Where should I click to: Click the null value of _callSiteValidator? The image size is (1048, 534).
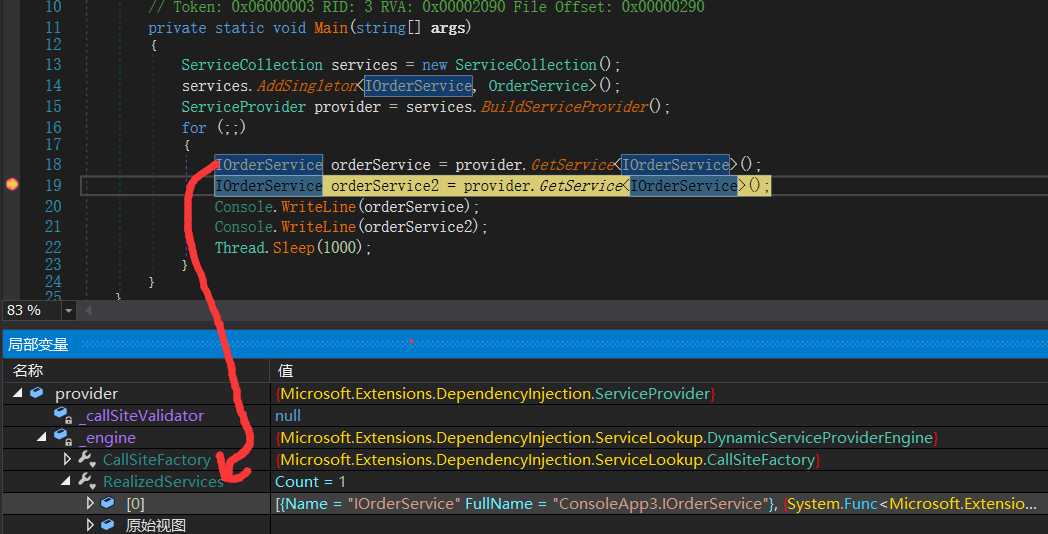click(x=288, y=416)
